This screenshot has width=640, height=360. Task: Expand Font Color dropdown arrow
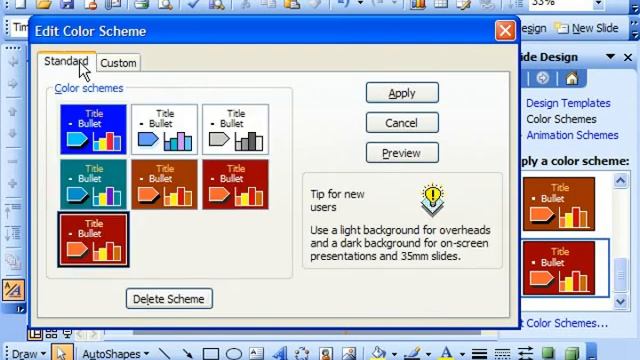462,354
